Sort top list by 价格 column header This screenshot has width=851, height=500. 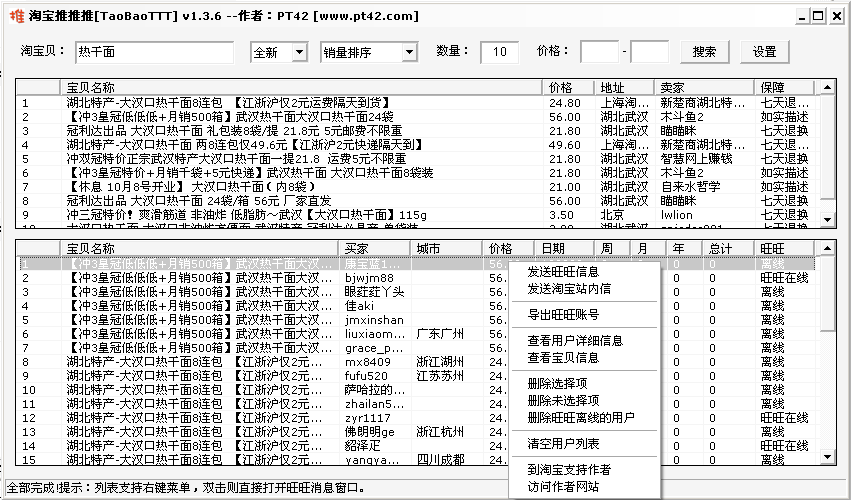point(568,87)
